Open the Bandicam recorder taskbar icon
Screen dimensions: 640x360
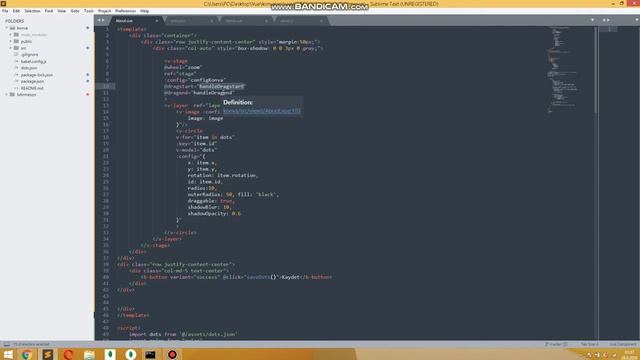[x=172, y=354]
